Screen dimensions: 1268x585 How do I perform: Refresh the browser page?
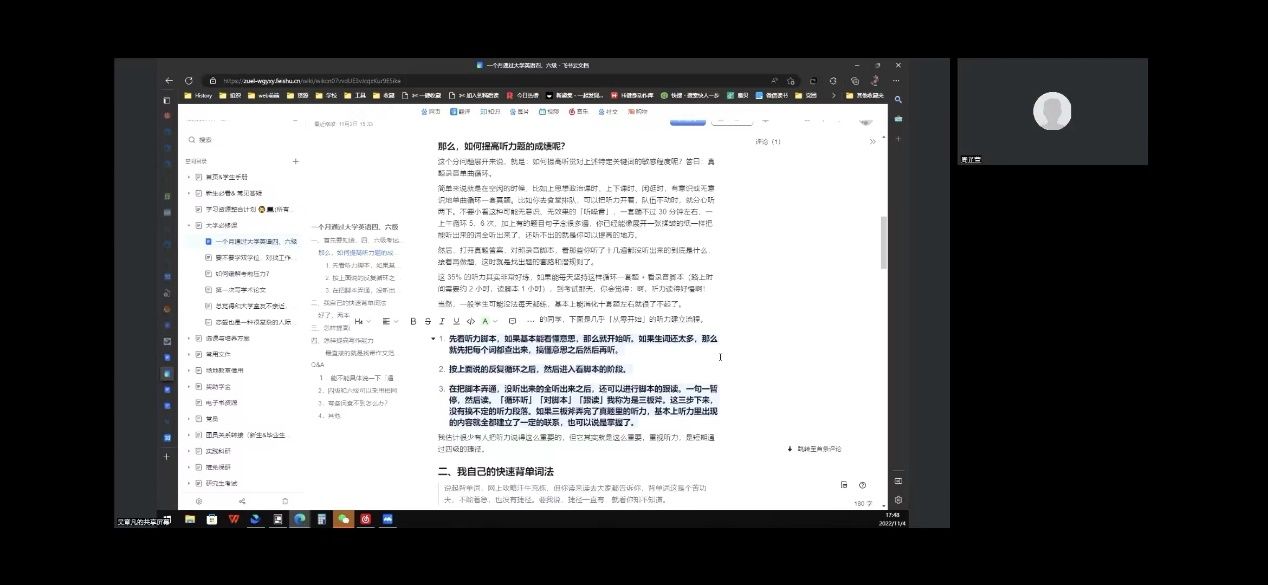[x=187, y=81]
